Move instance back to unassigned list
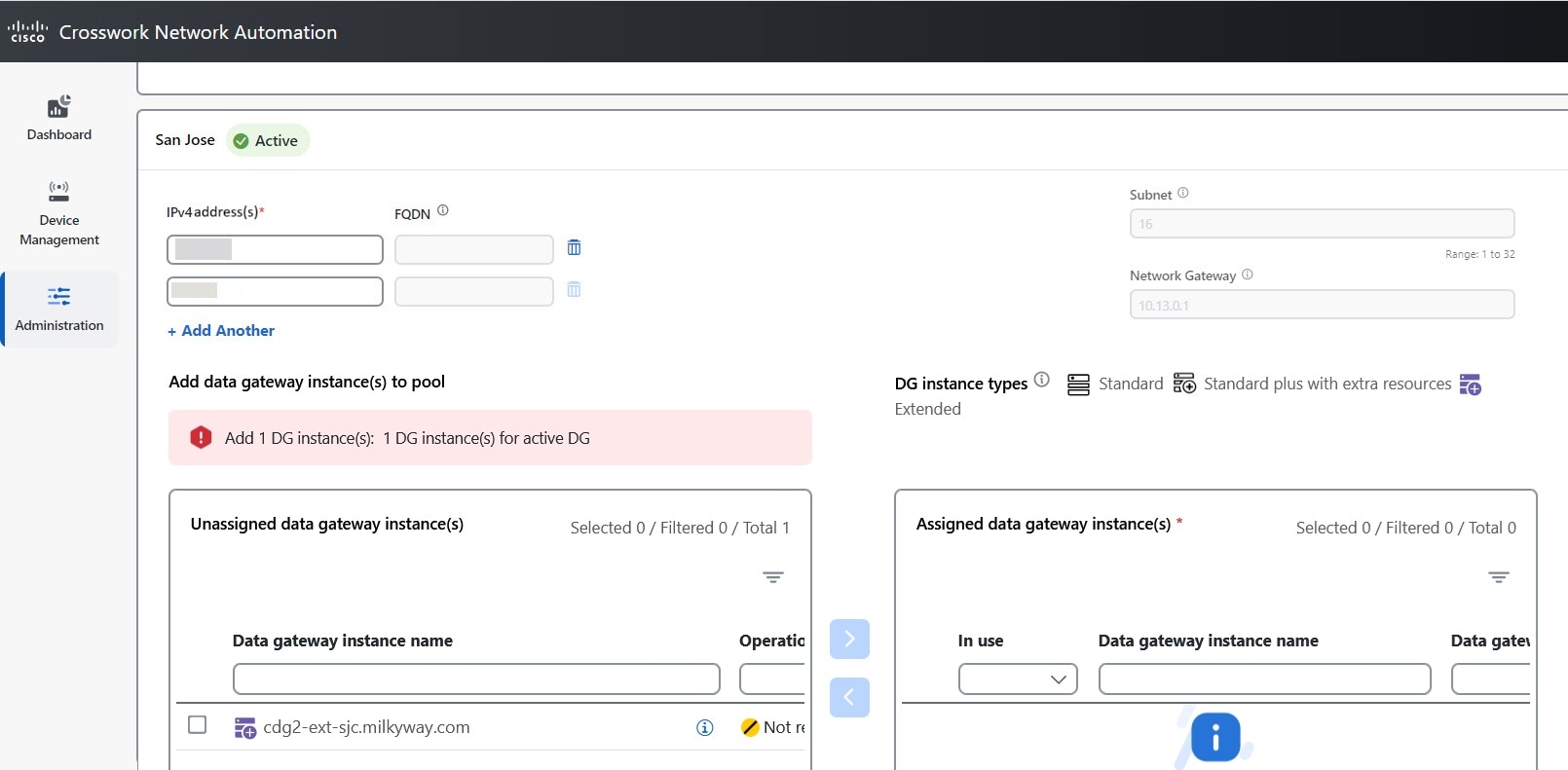The width and height of the screenshot is (1568, 770). (x=849, y=697)
